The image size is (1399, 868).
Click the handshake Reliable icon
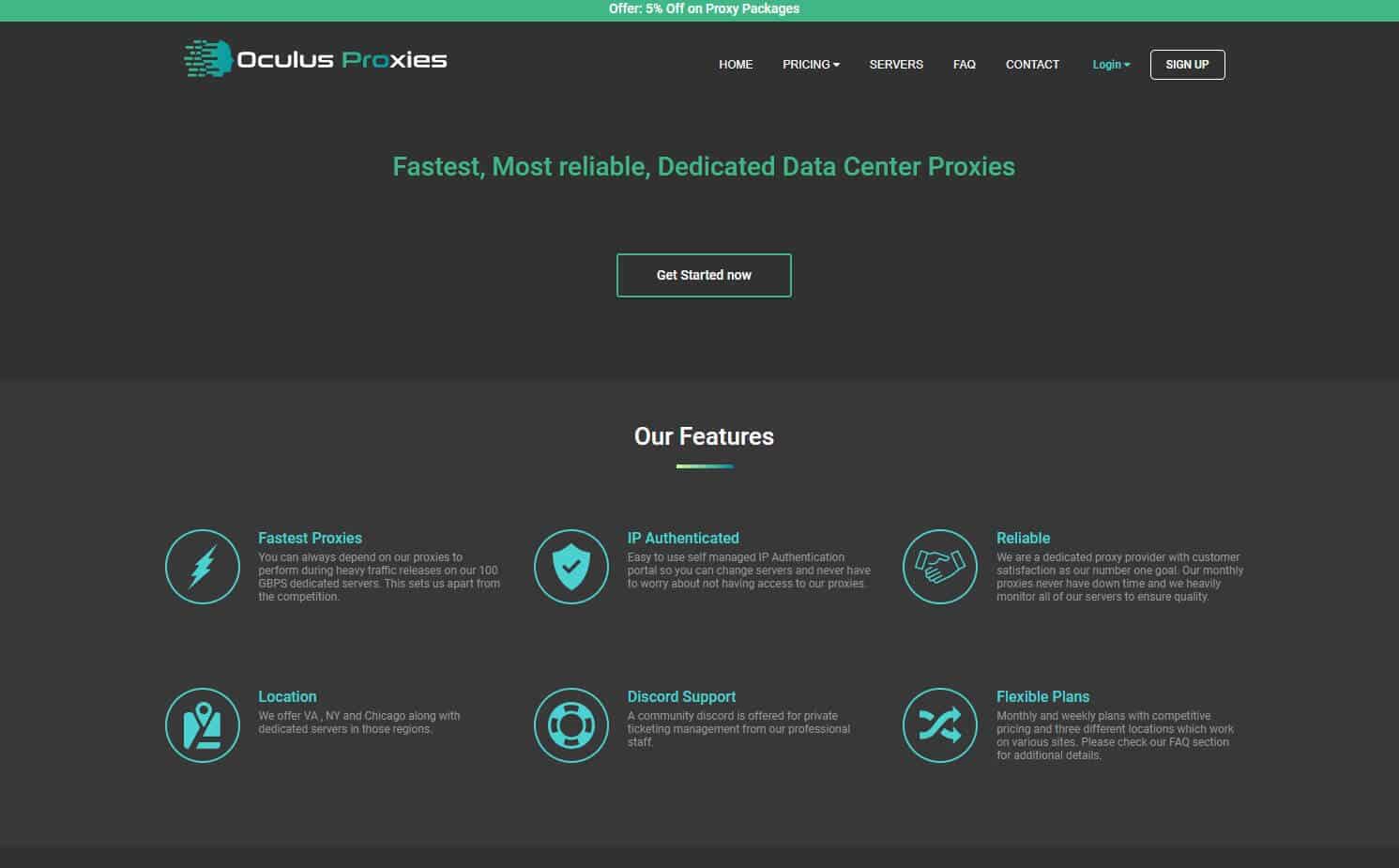940,567
